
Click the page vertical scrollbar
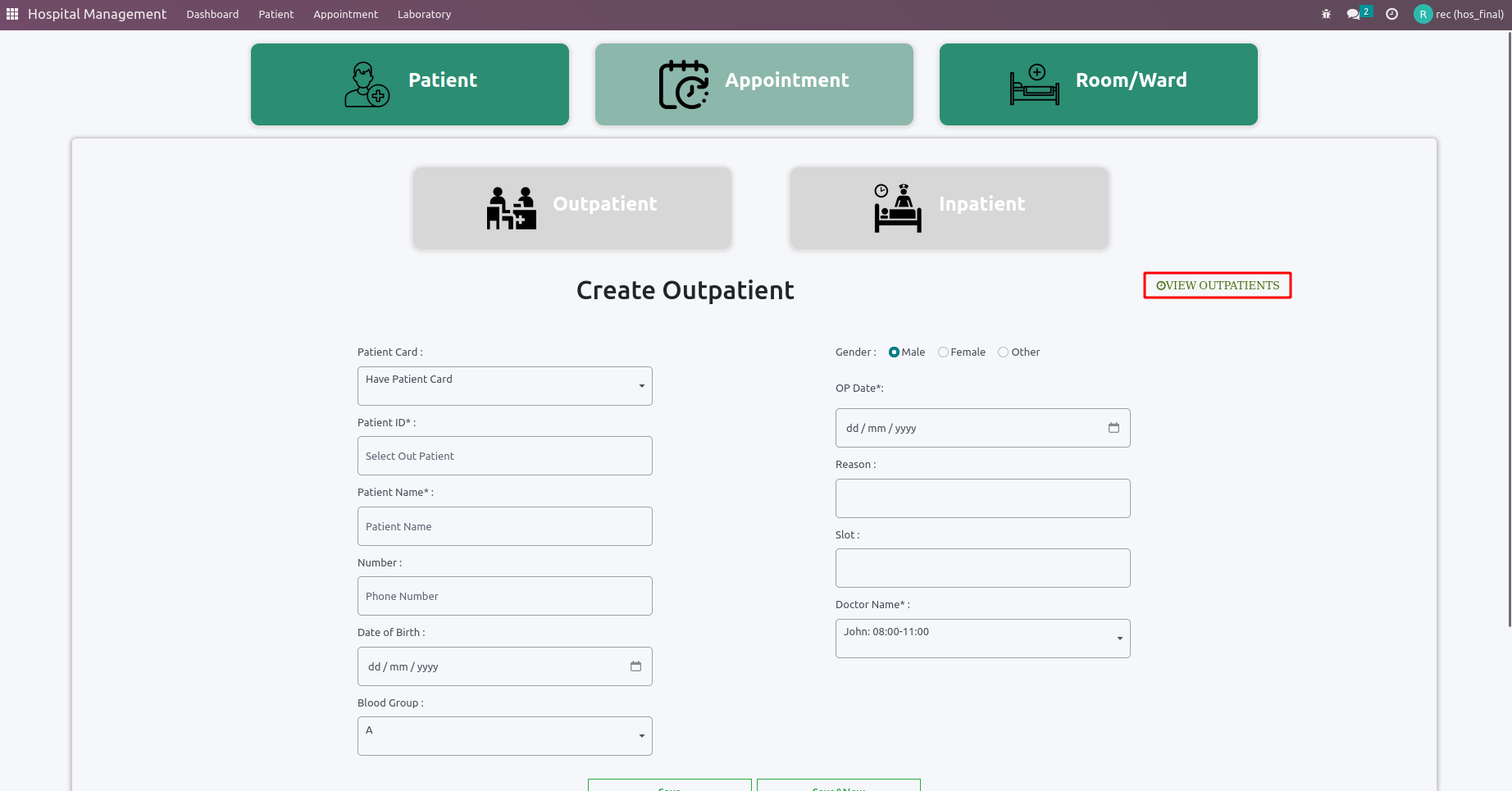pos(1510,328)
